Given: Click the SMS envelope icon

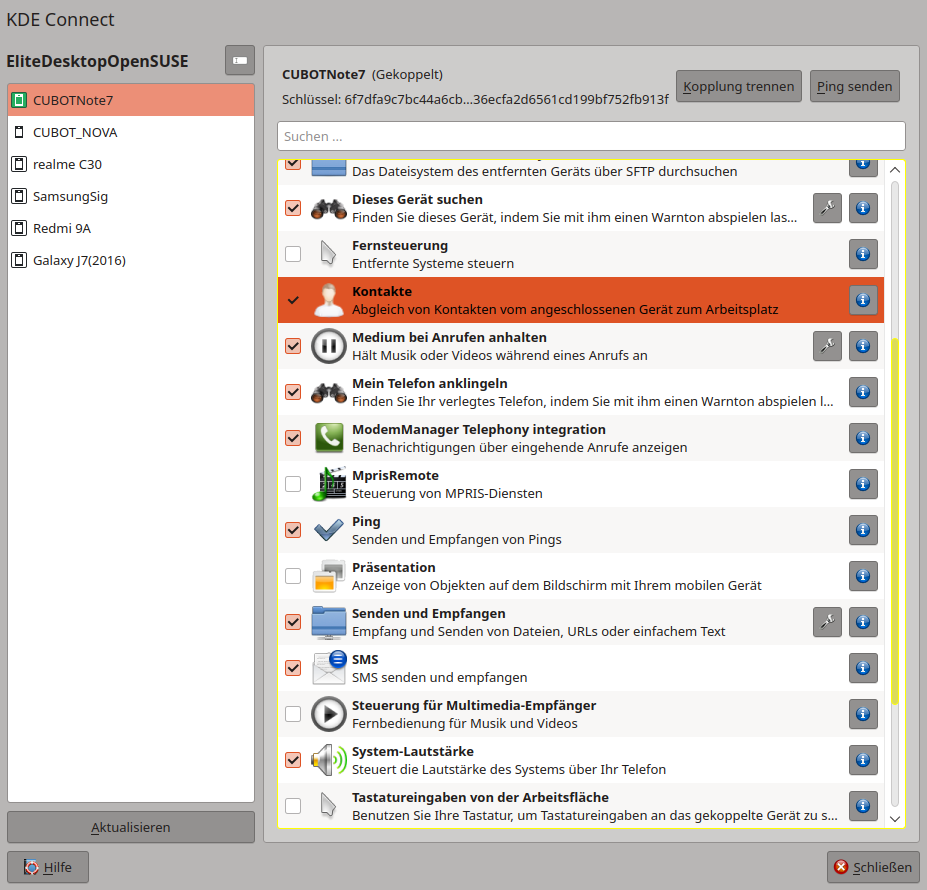Looking at the screenshot, I should tap(329, 668).
